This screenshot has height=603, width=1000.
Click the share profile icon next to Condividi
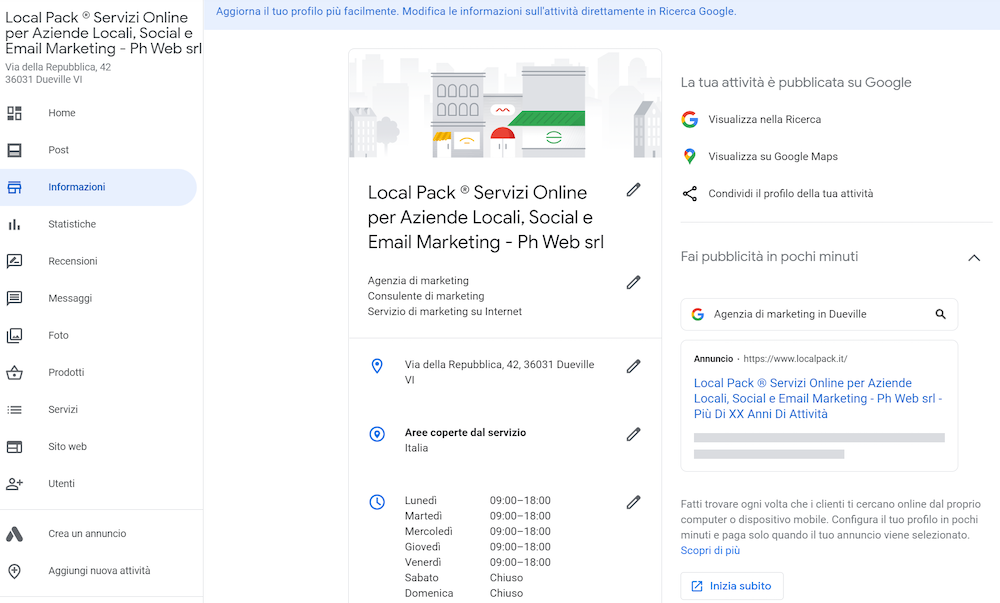(x=689, y=193)
